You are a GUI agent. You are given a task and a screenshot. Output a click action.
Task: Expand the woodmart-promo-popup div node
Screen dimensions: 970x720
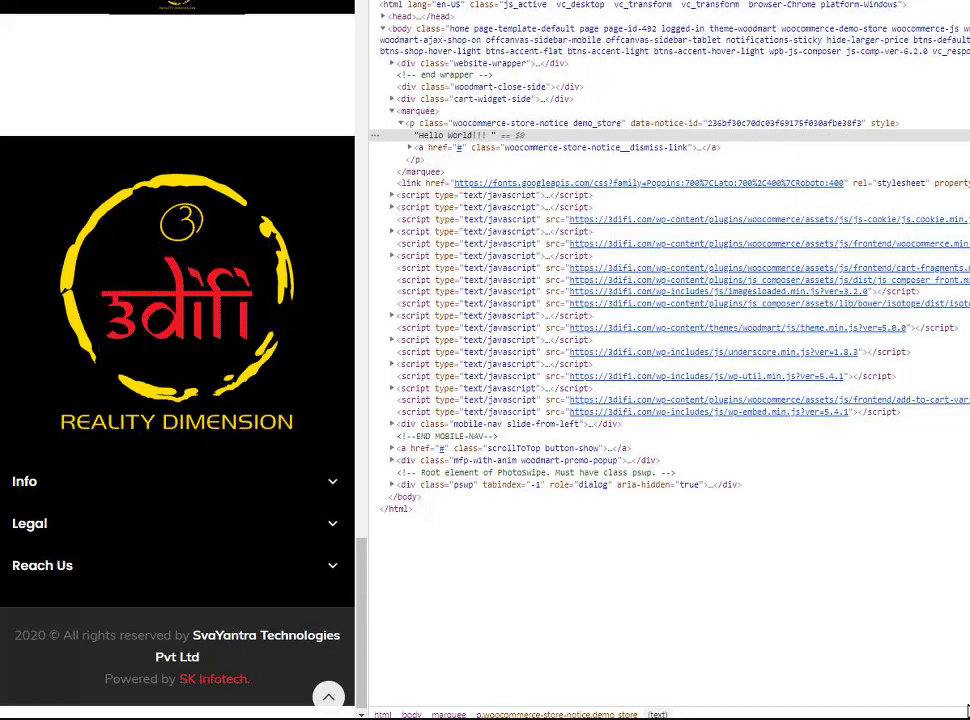392,460
